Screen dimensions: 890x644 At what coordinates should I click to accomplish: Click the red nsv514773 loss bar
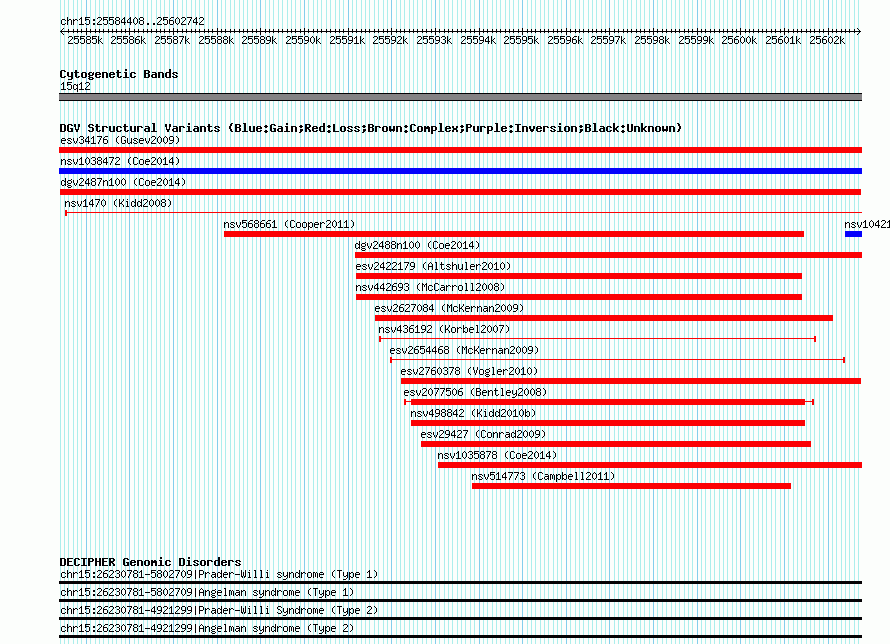(x=631, y=486)
